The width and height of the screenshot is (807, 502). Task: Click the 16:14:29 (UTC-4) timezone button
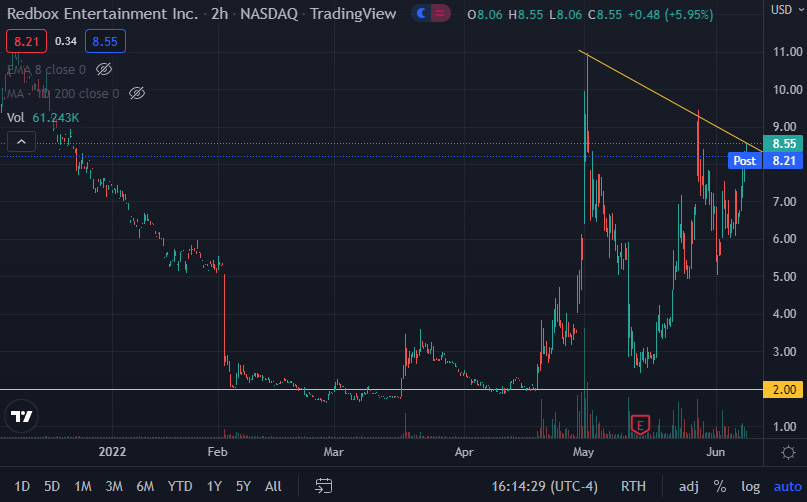(x=545, y=486)
